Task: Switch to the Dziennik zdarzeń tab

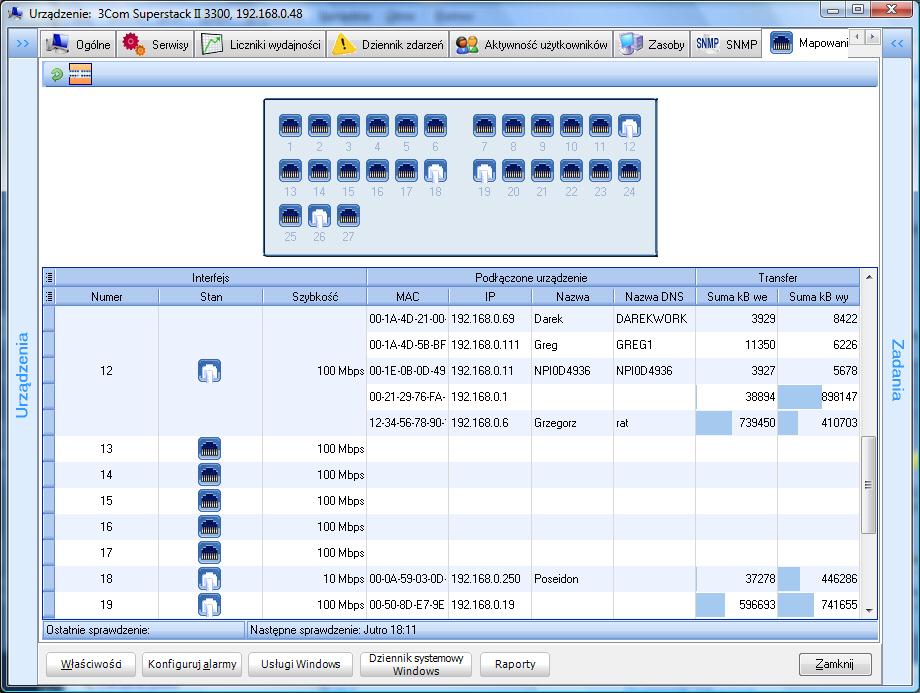Action: 388,44
